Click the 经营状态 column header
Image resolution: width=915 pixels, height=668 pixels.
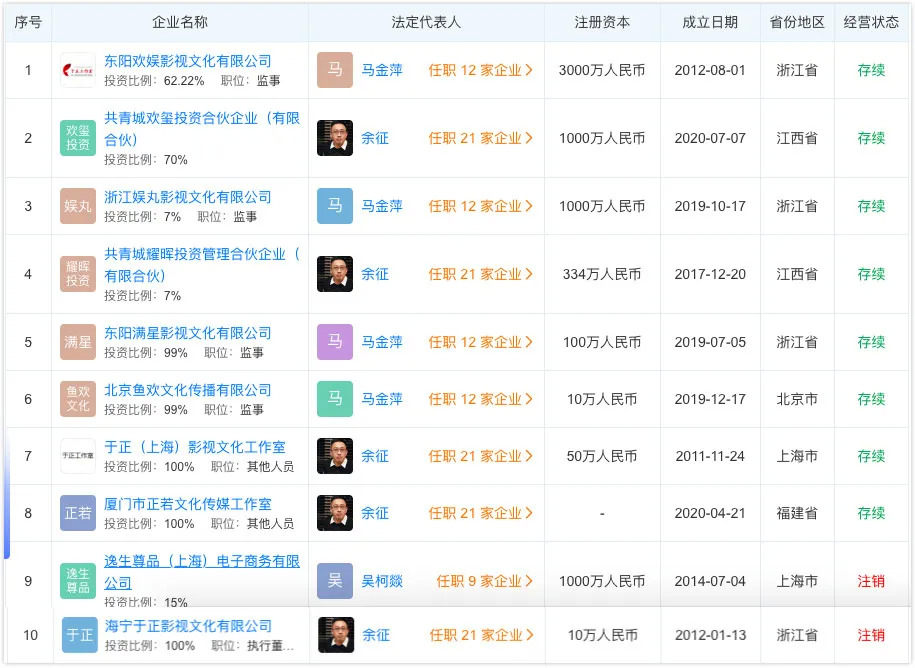click(871, 22)
